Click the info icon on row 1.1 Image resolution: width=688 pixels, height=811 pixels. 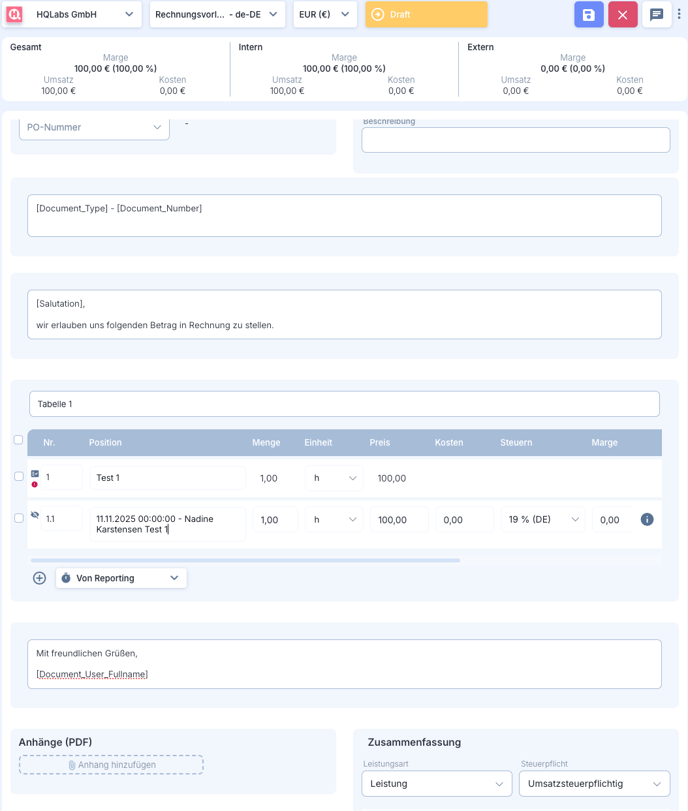(647, 520)
